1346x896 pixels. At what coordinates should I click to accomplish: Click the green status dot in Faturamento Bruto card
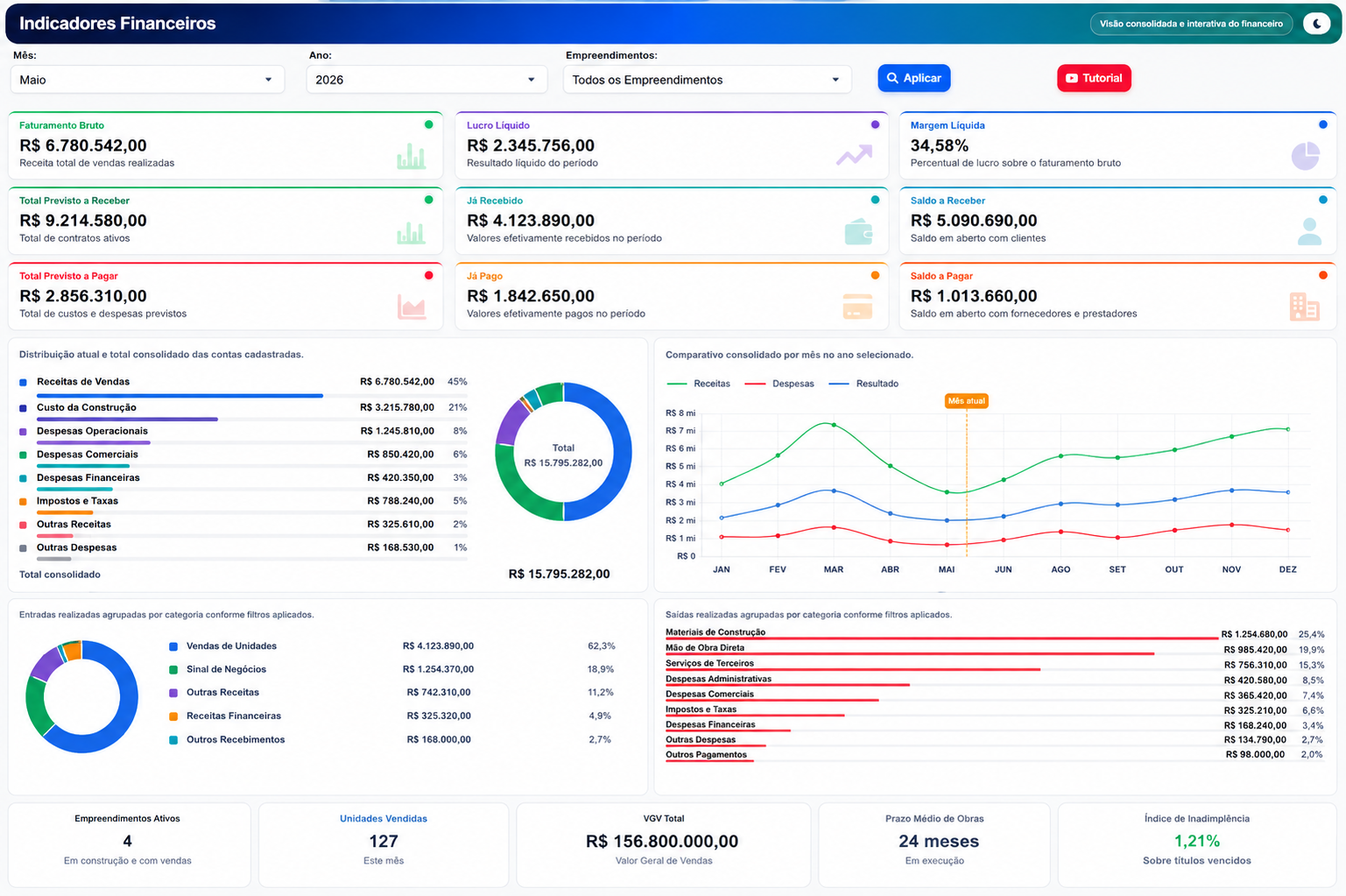click(x=428, y=124)
